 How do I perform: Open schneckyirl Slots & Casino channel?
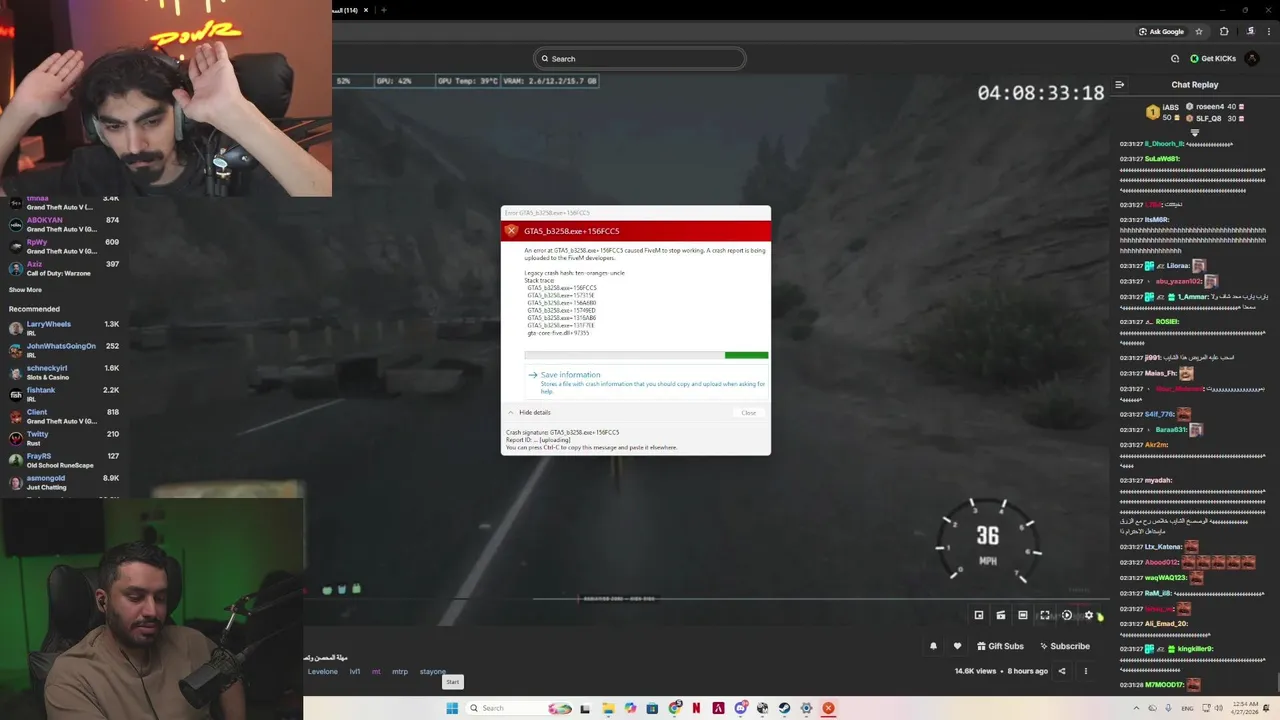(x=64, y=372)
